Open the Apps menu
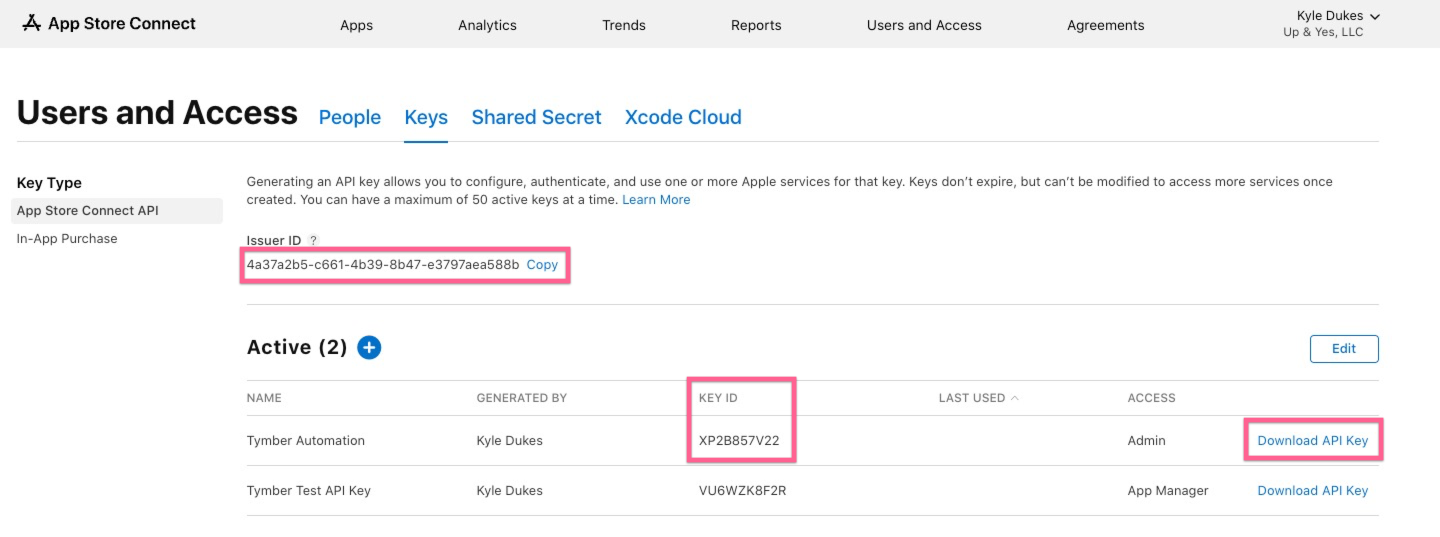Viewport: 1440px width, 537px height. point(356,25)
